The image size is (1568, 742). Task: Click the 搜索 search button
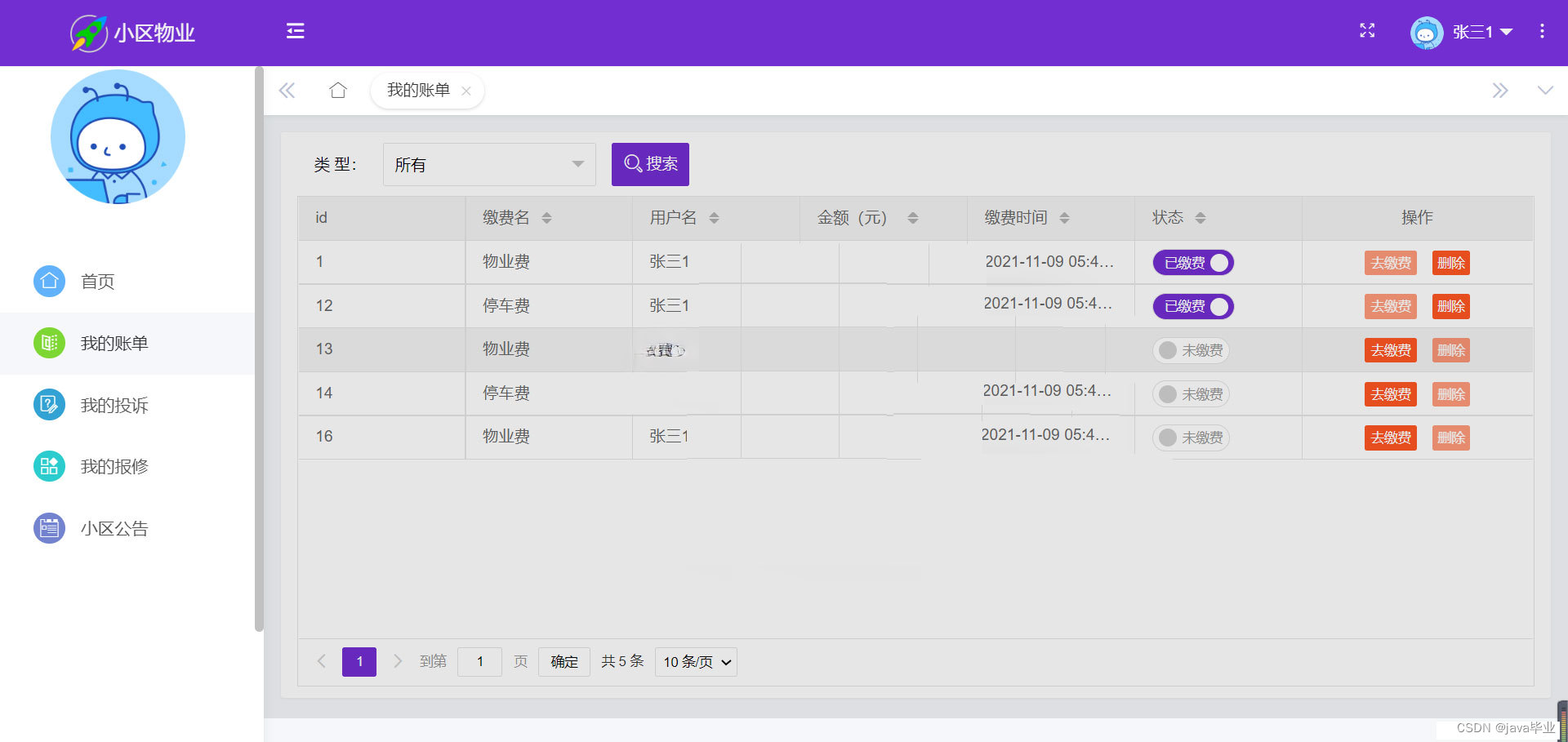pos(650,164)
